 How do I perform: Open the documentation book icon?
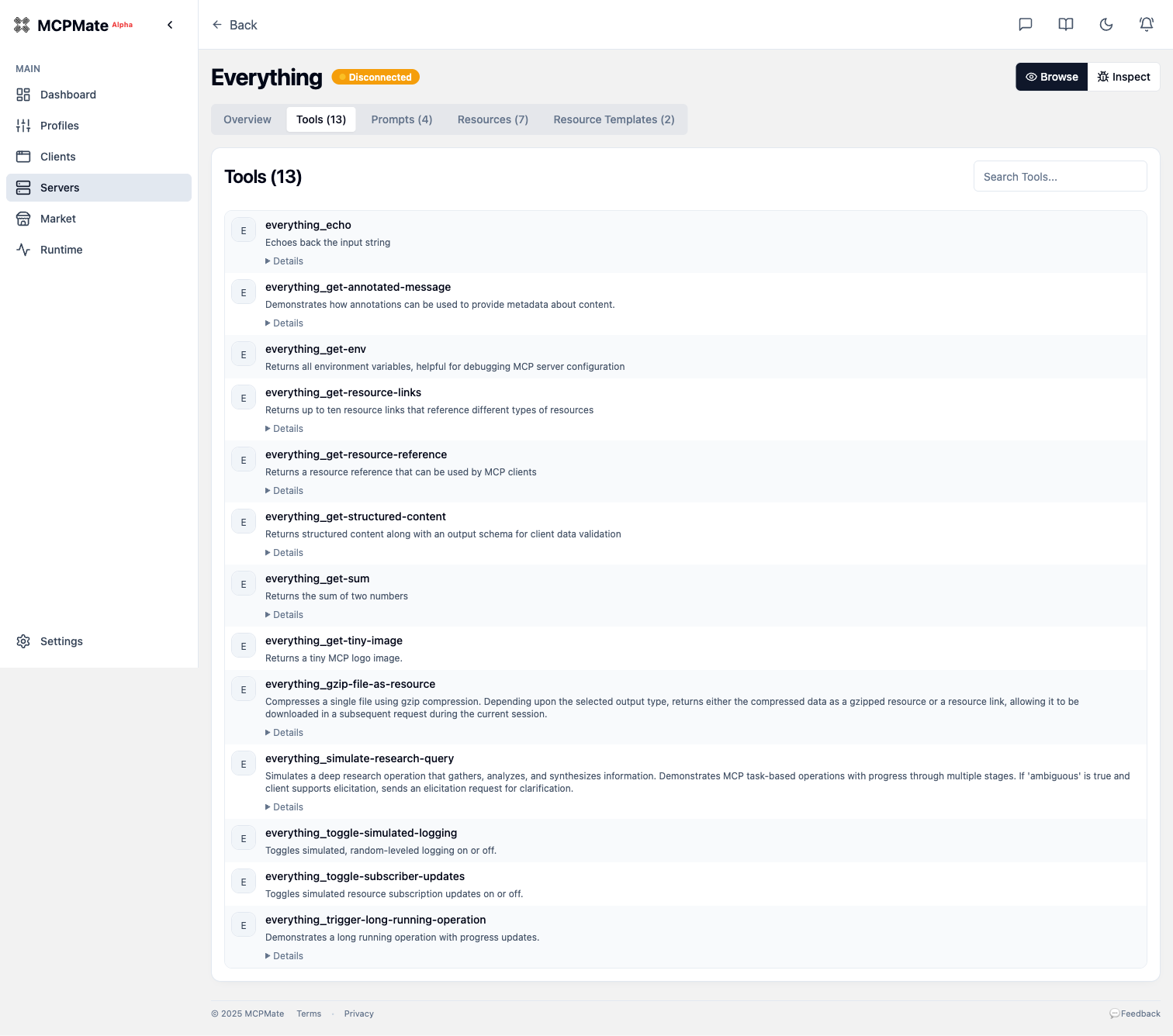1065,24
